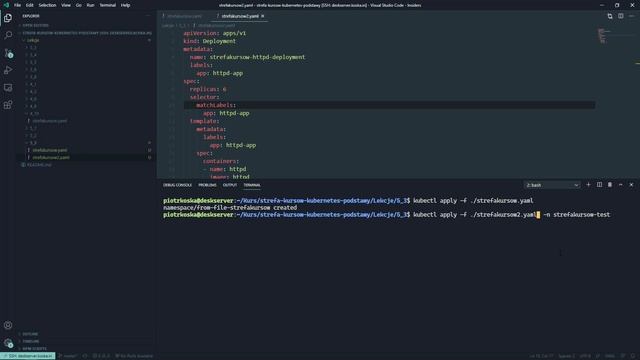
Task: Click the Spaces indentation setting in status bar
Action: click(x=567, y=356)
